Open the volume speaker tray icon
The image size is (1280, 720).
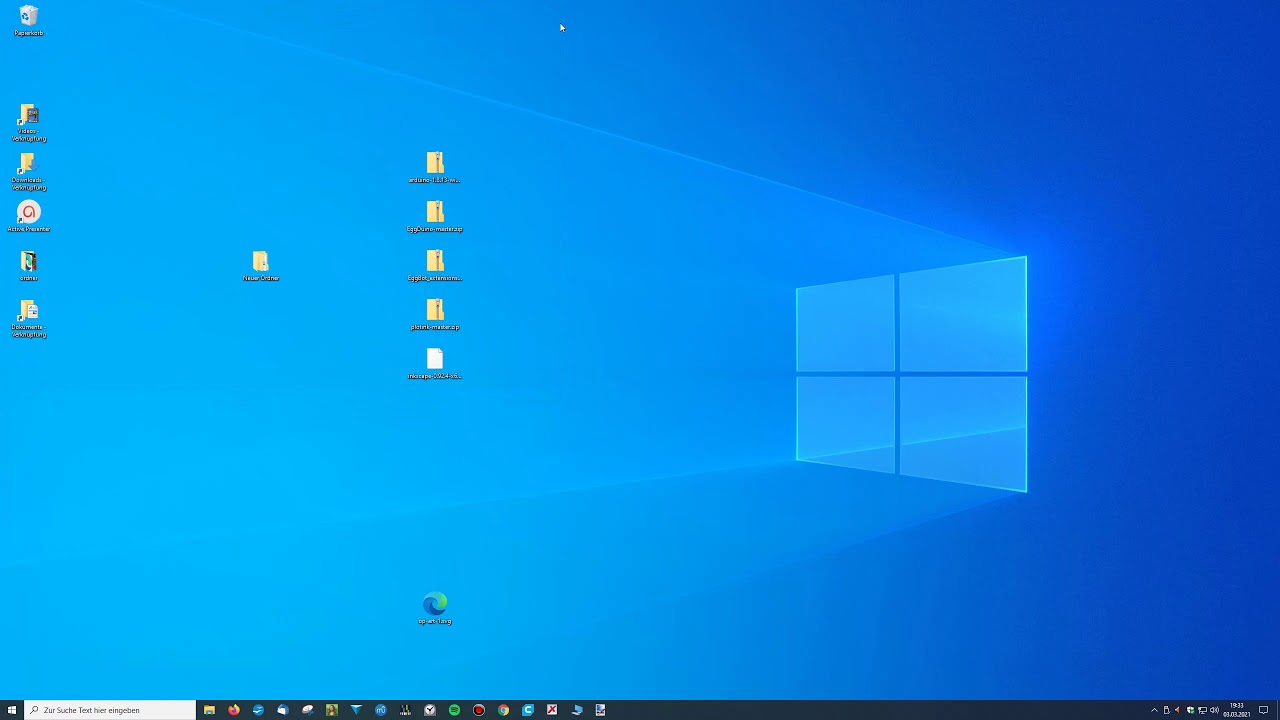coord(1214,710)
